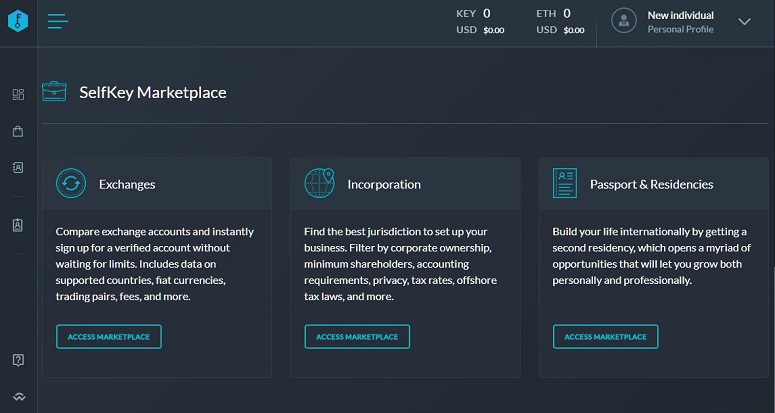Image resolution: width=775 pixels, height=413 pixels.
Task: Click the user avatar profile icon
Action: 624,21
